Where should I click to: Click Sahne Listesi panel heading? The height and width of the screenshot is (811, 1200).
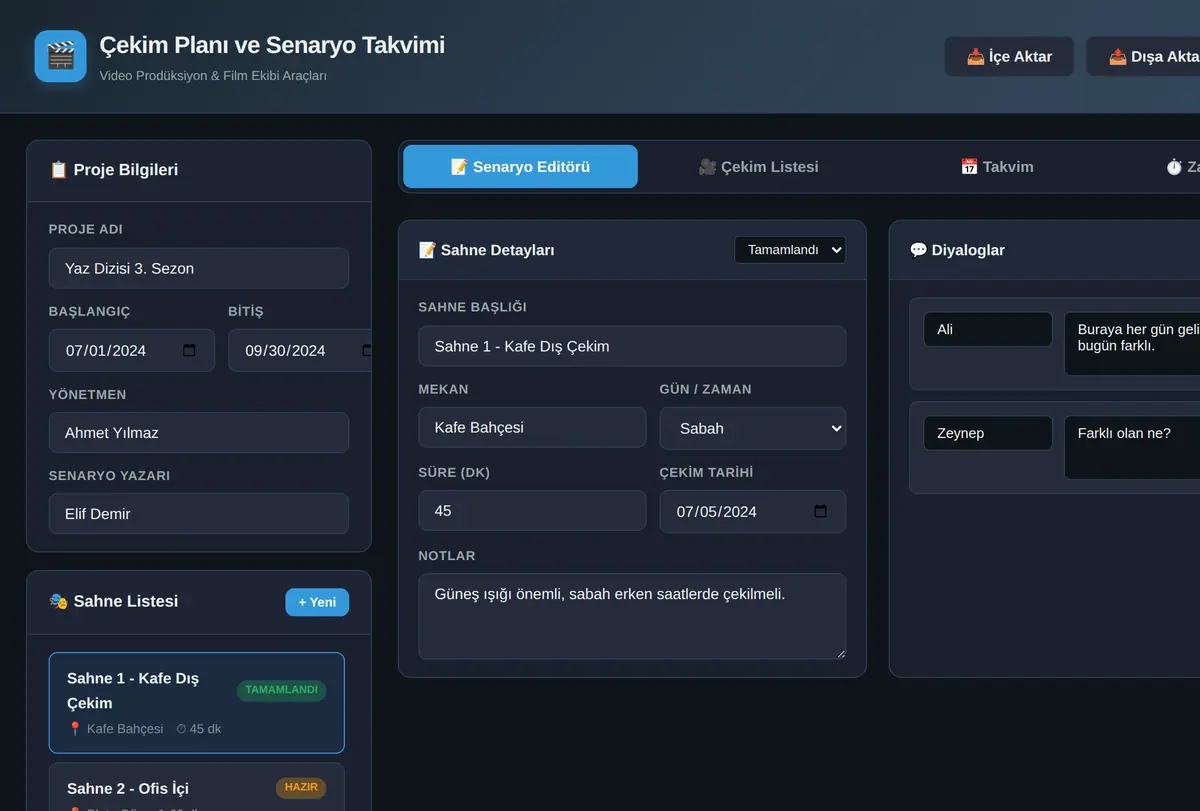click(114, 601)
